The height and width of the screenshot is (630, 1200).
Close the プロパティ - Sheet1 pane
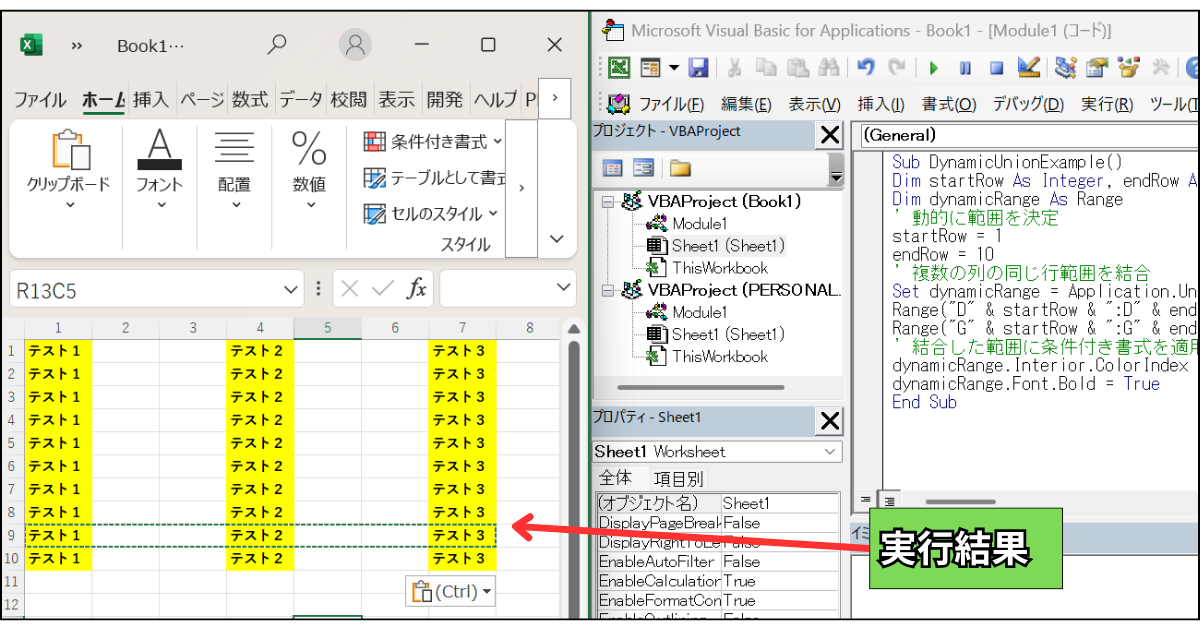(x=830, y=422)
